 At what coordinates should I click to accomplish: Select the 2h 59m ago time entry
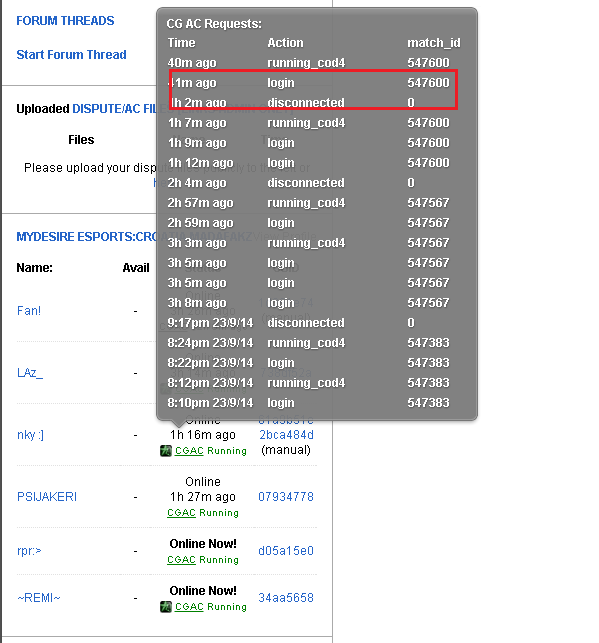[x=200, y=223]
